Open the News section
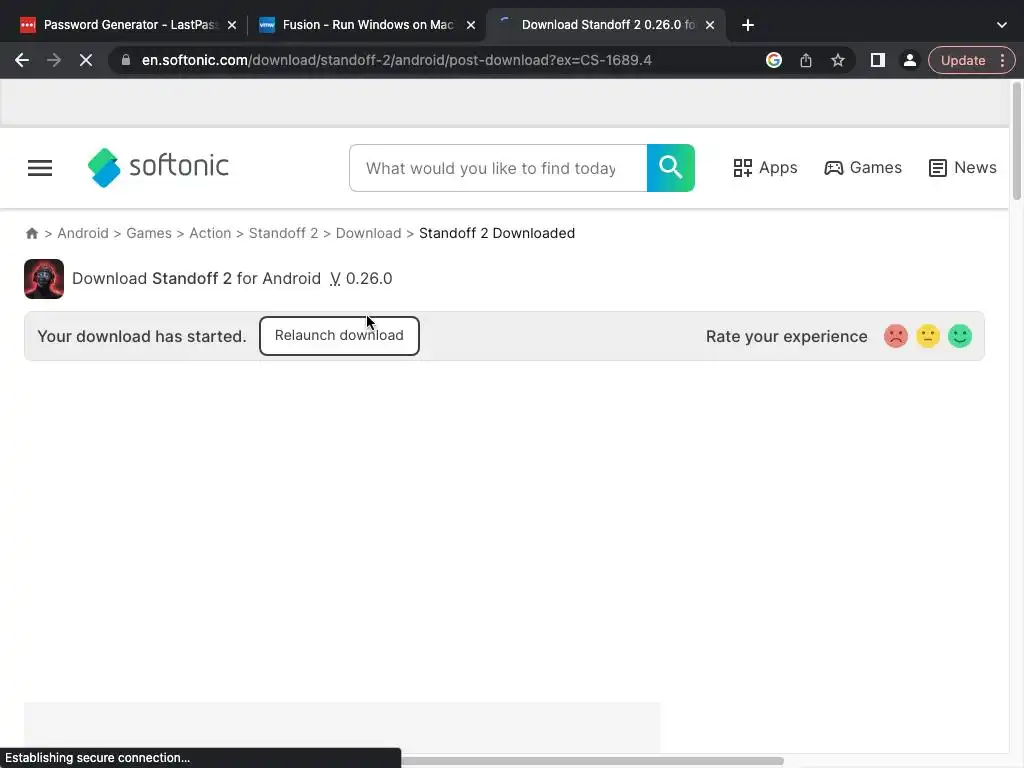 point(963,168)
